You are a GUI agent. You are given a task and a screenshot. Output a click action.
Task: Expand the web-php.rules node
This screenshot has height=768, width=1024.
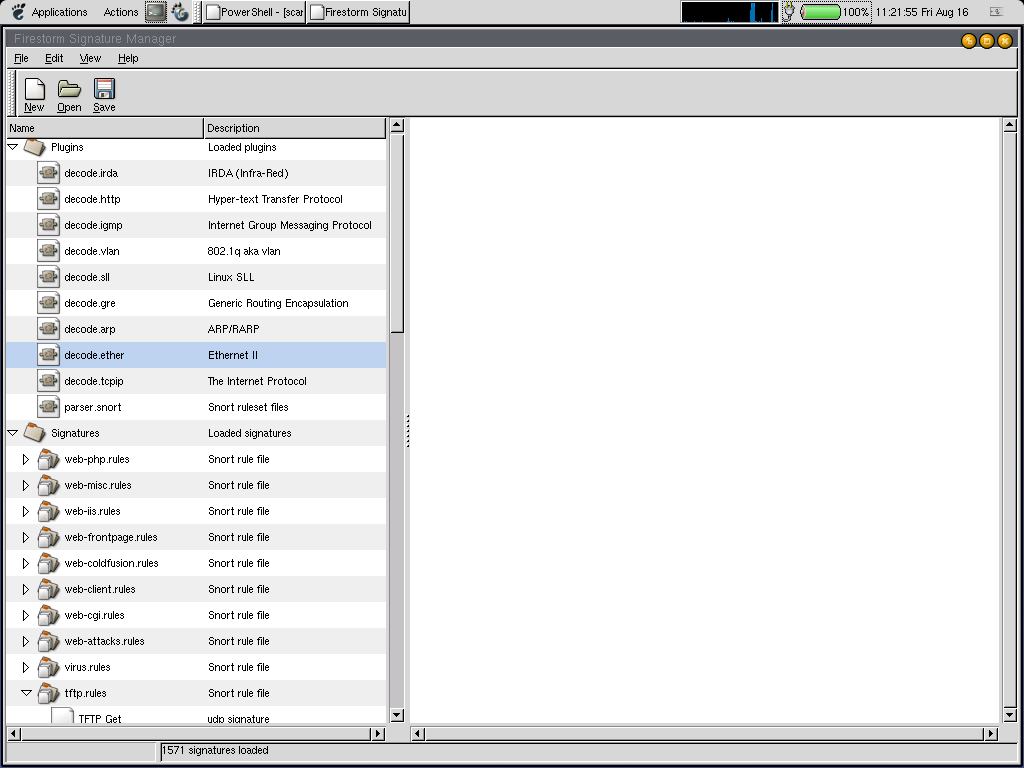[25, 459]
